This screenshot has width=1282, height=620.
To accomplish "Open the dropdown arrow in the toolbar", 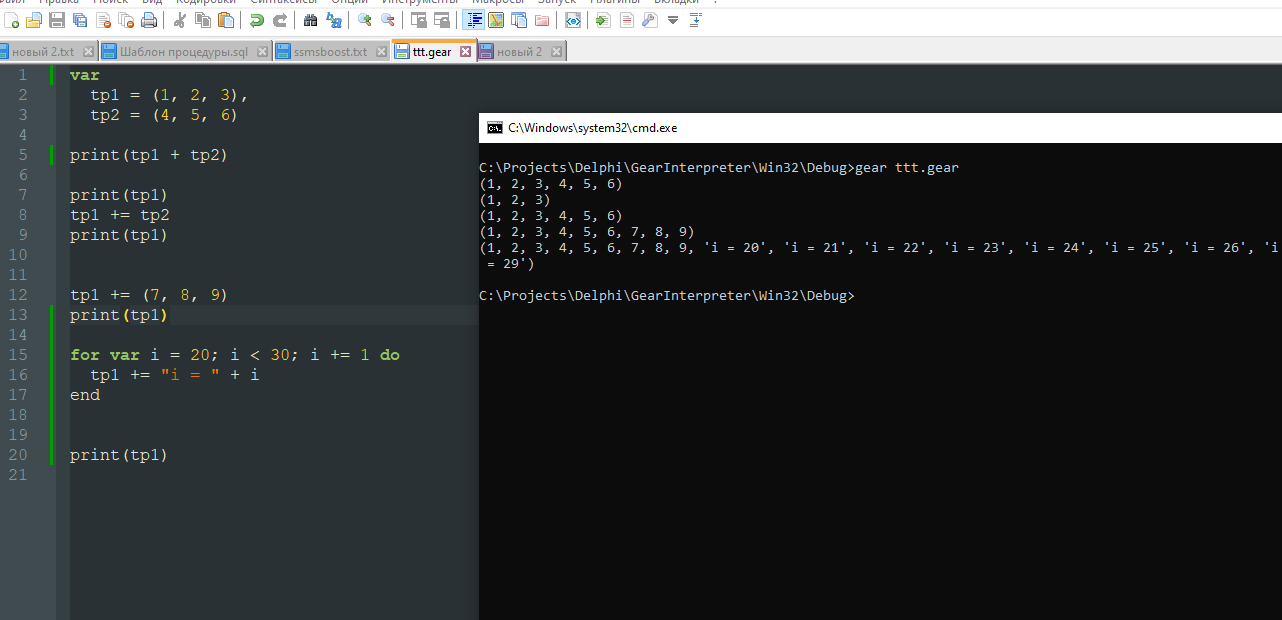I will click(672, 20).
